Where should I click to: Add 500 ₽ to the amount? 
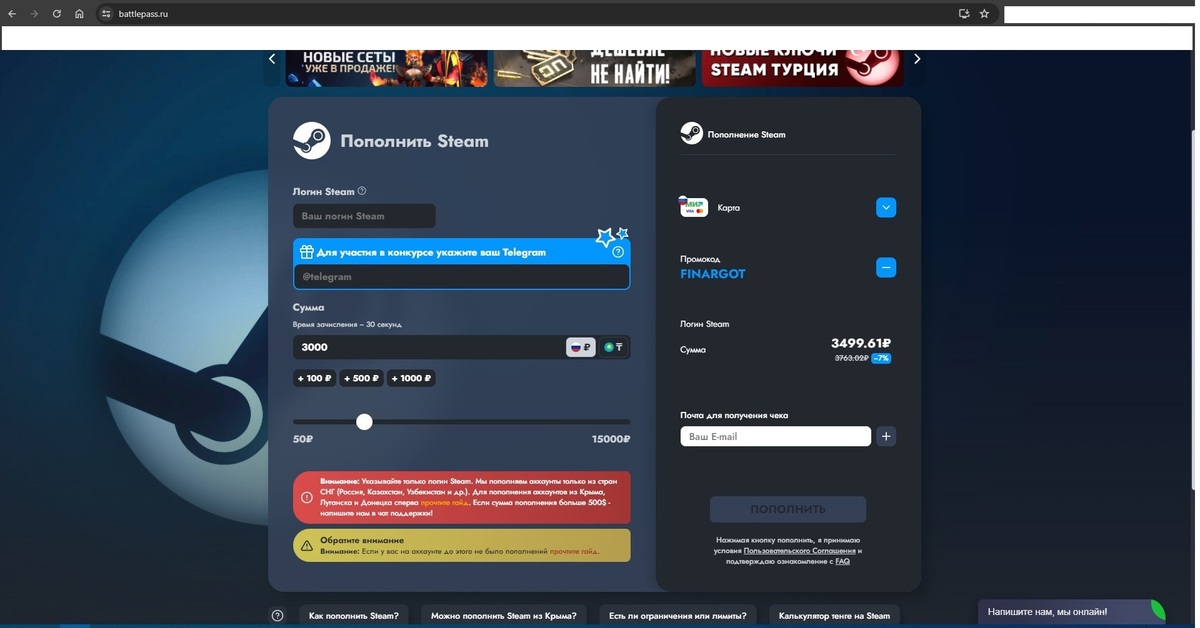point(361,378)
